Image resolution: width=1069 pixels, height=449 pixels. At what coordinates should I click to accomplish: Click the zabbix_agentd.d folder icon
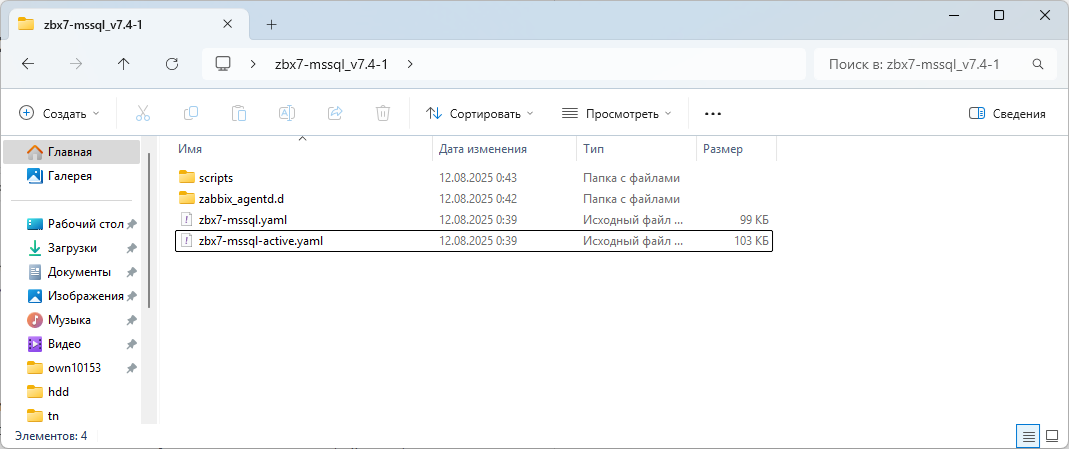tap(187, 199)
